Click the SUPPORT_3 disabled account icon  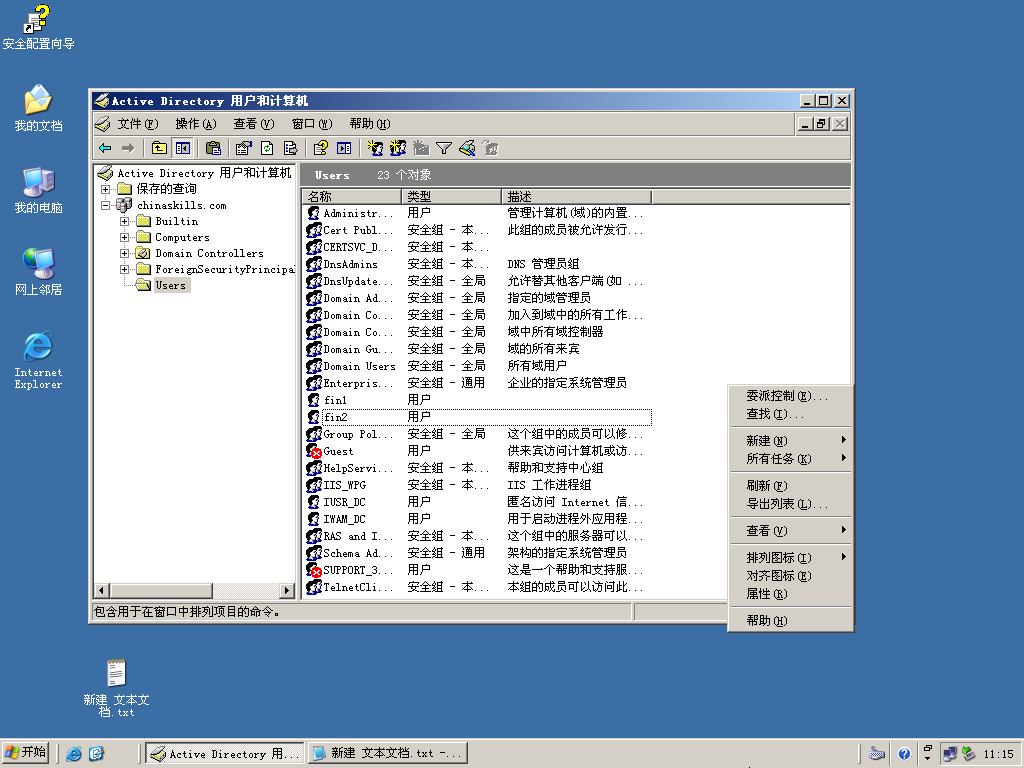pos(313,569)
